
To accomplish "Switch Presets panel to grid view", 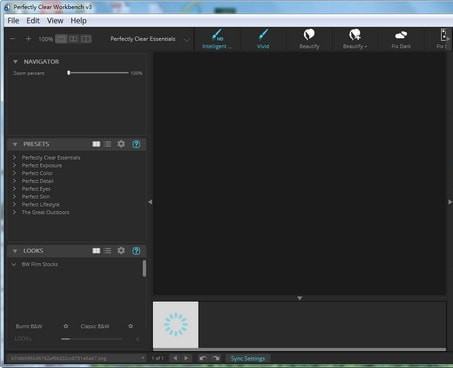I will point(96,144).
